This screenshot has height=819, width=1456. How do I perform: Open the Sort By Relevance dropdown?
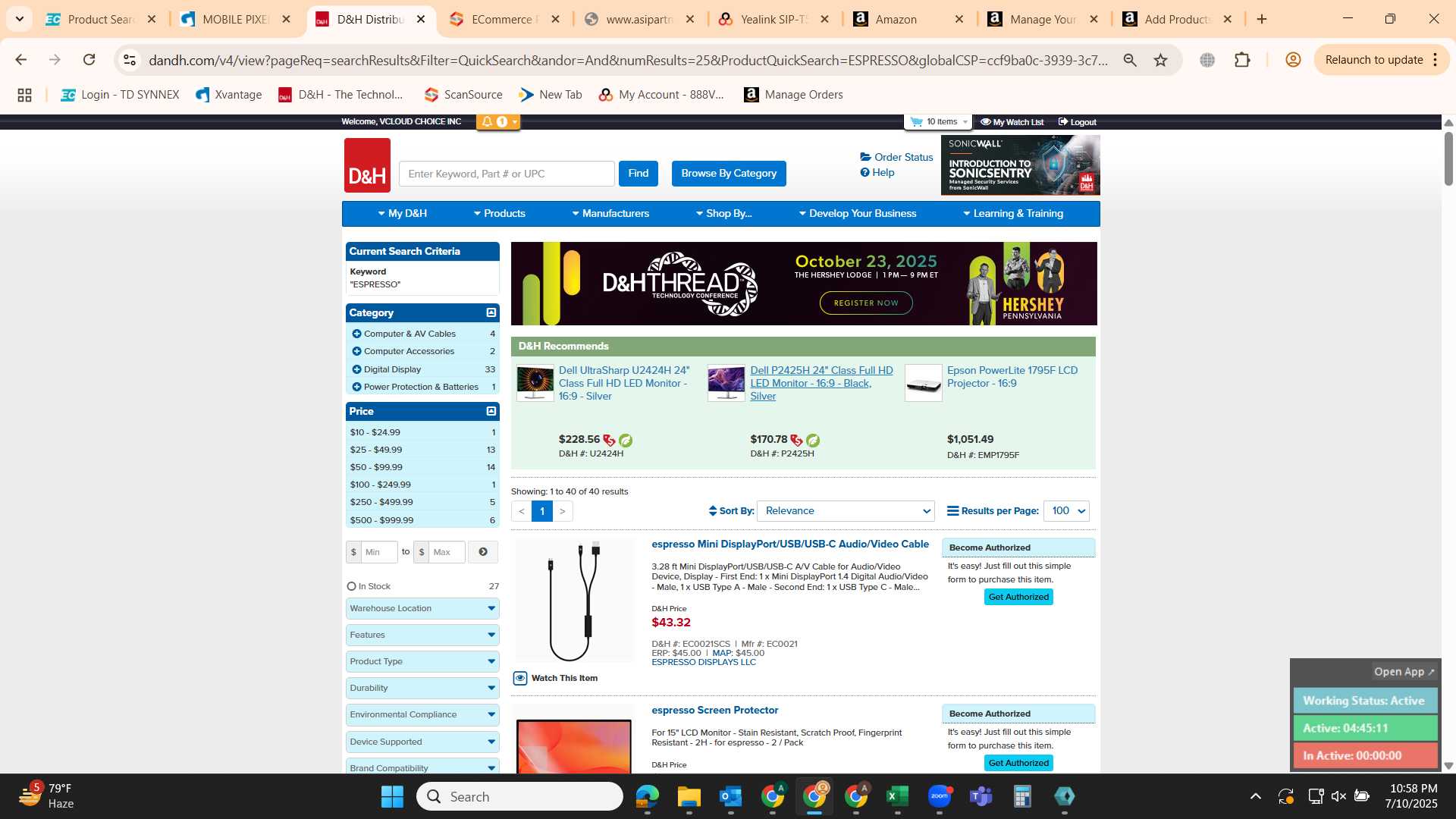846,511
